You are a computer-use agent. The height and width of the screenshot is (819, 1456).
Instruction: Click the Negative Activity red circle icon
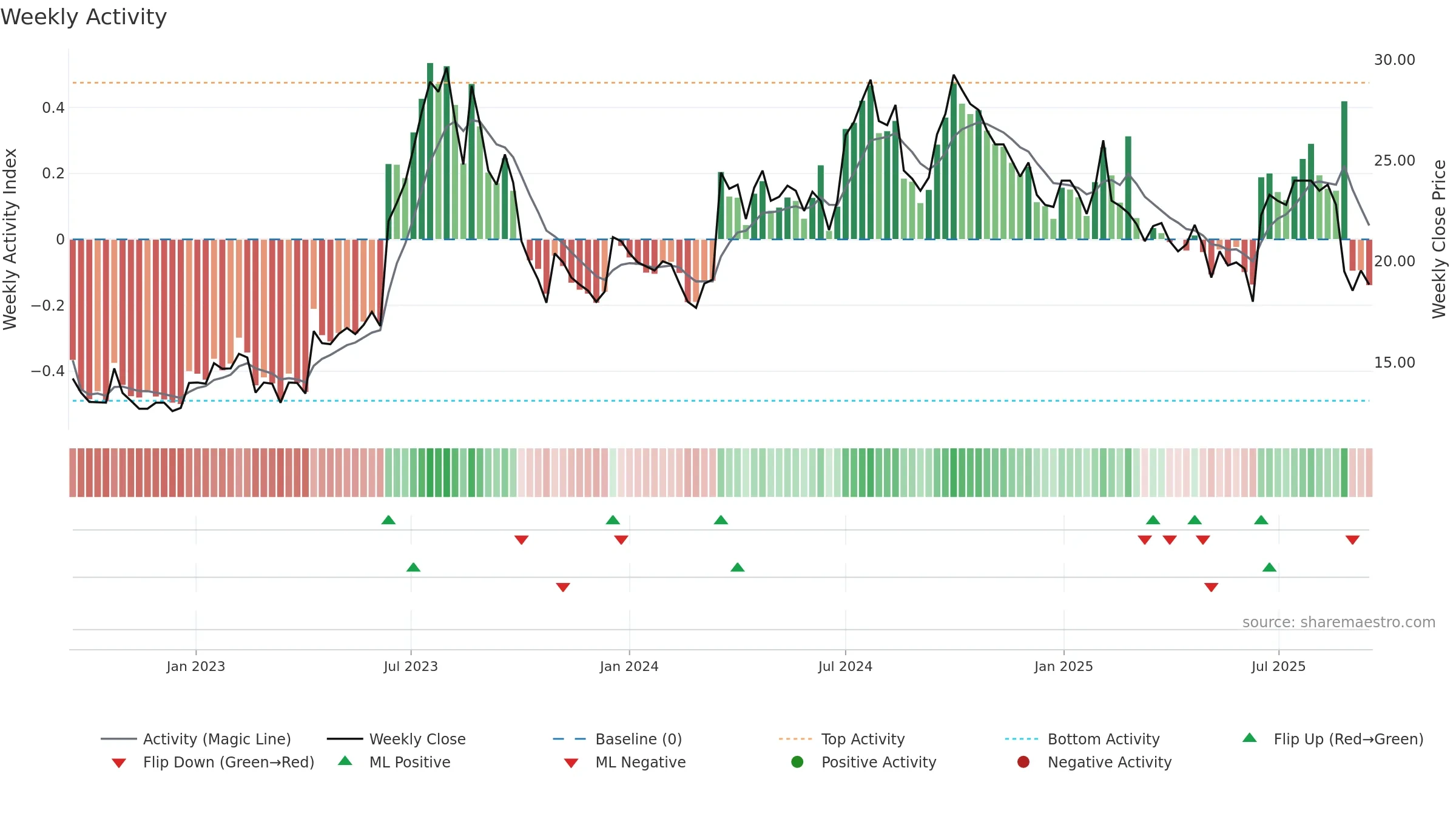[1023, 762]
